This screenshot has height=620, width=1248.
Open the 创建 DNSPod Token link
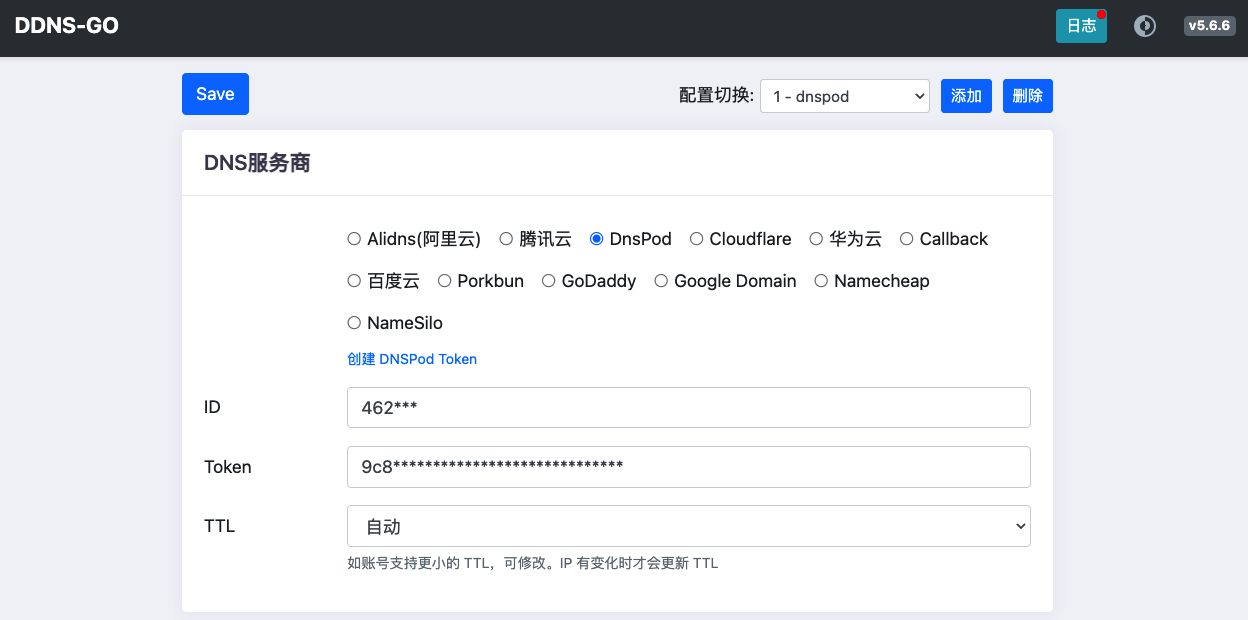click(412, 359)
